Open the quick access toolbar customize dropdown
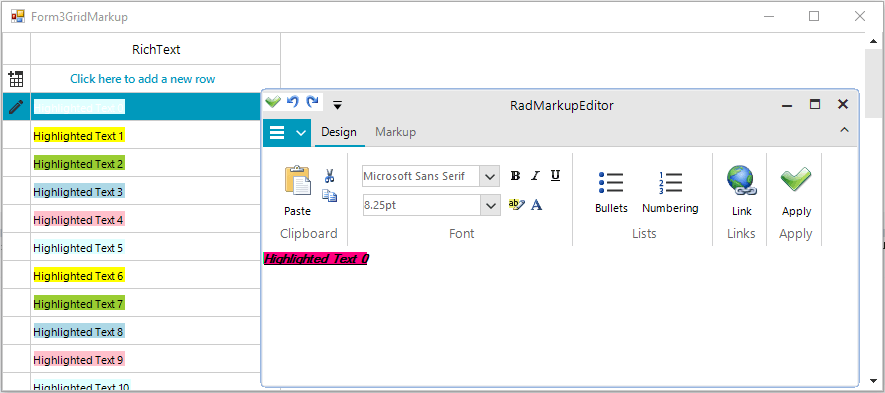The height and width of the screenshot is (393, 885). pos(337,104)
